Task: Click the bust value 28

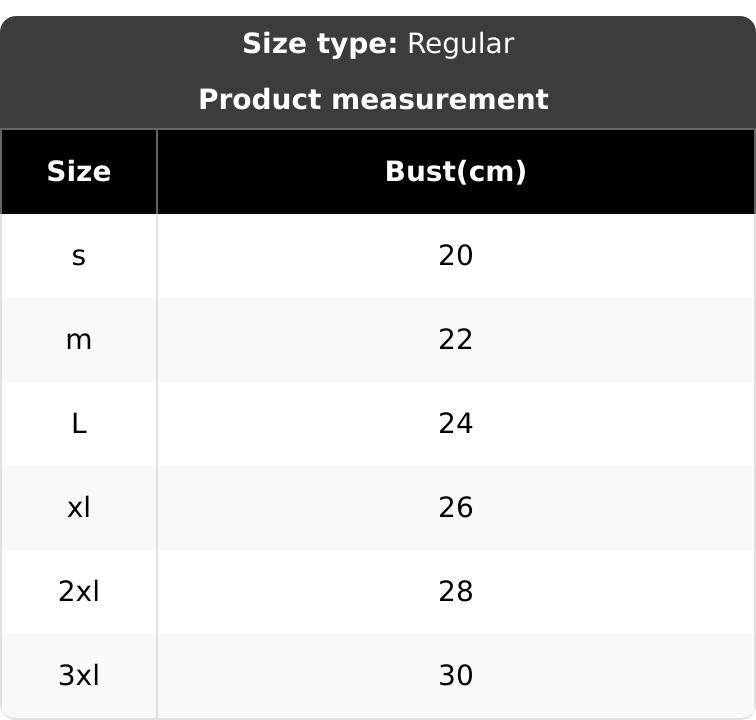Action: click(455, 592)
